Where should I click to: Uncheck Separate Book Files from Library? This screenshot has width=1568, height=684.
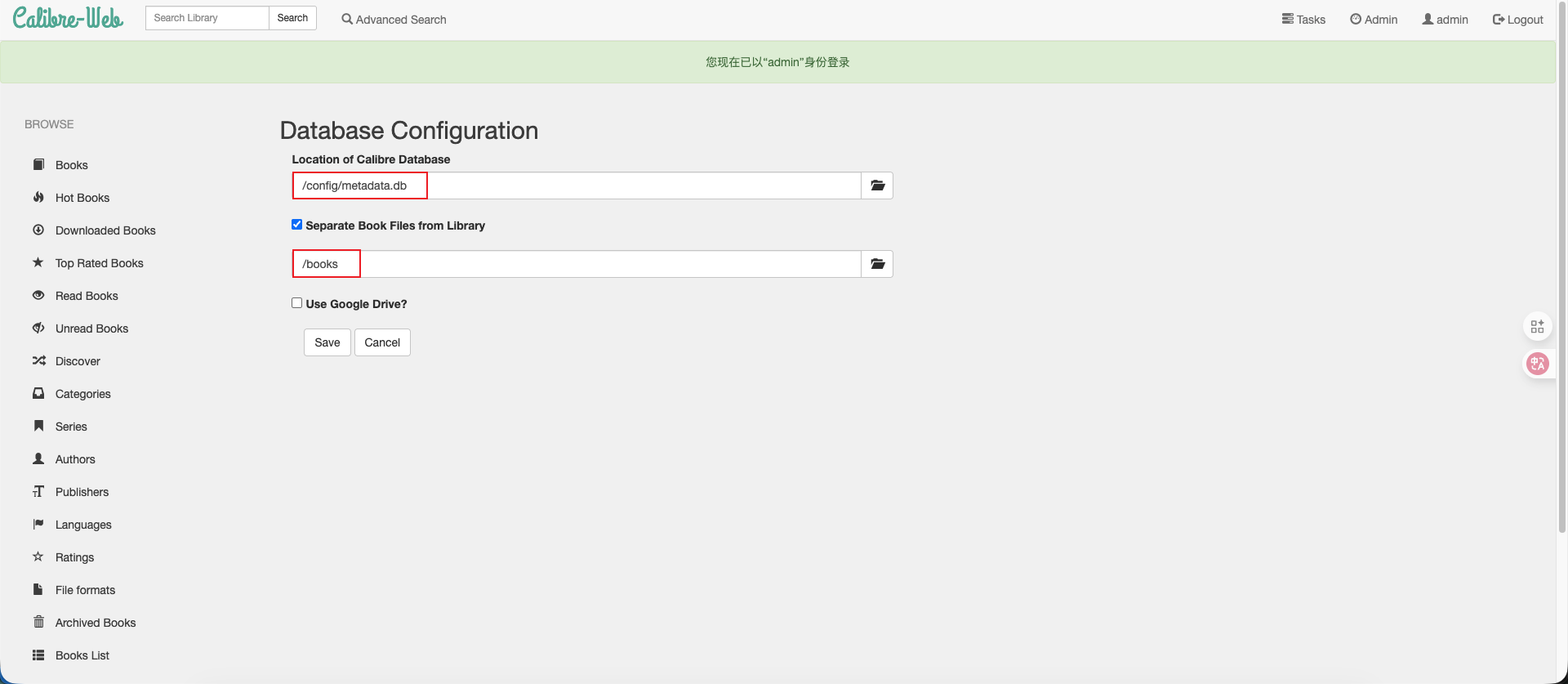297,225
